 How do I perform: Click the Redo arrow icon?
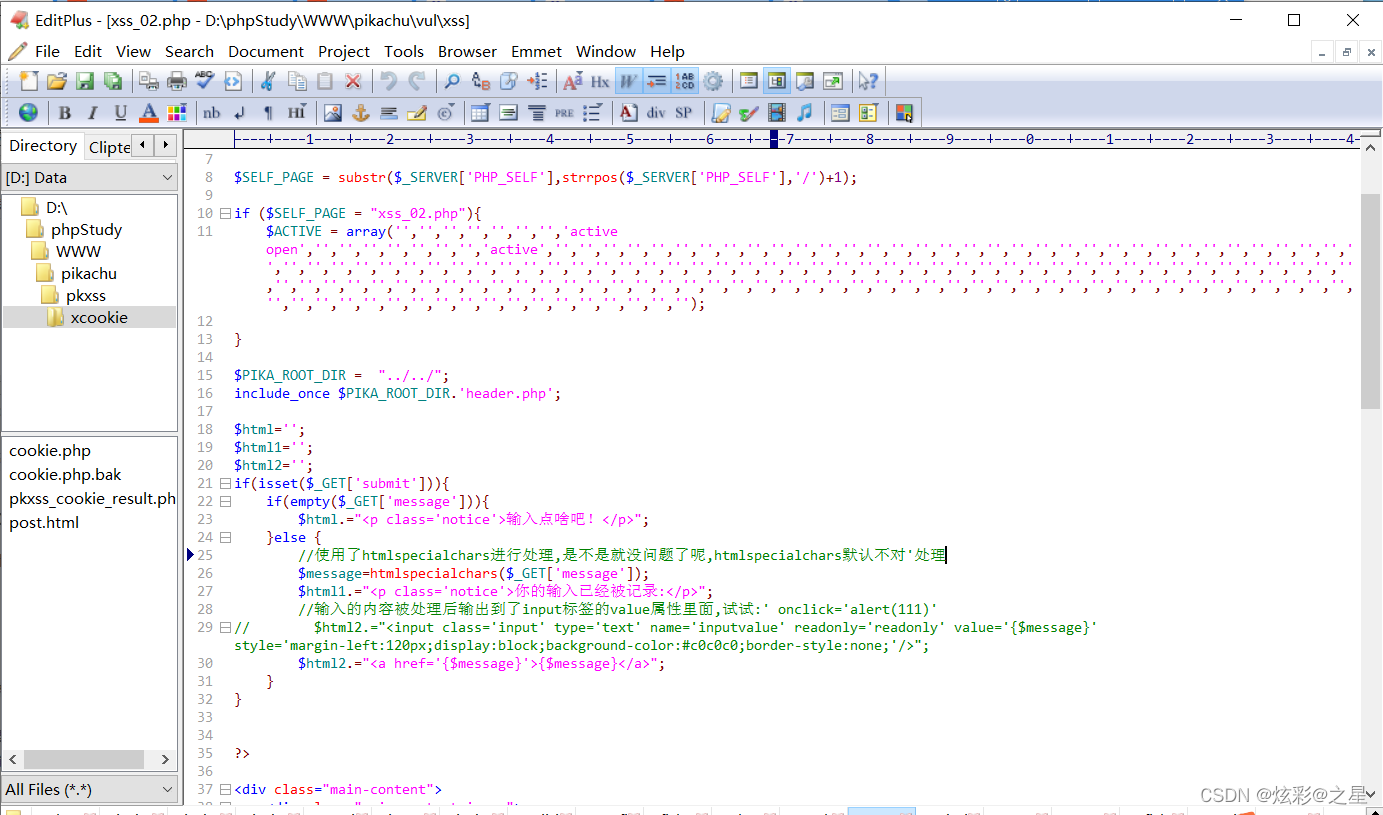(417, 81)
